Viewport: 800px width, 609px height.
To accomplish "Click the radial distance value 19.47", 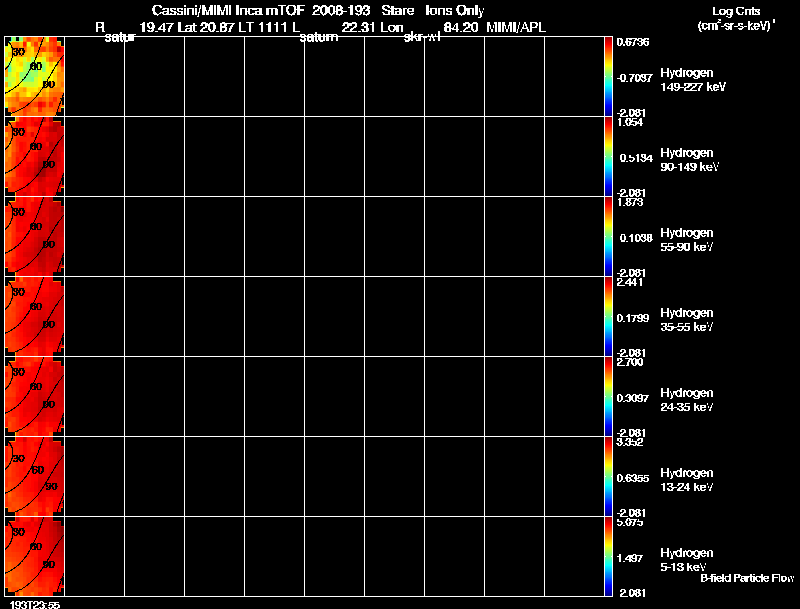I will coord(157,28).
